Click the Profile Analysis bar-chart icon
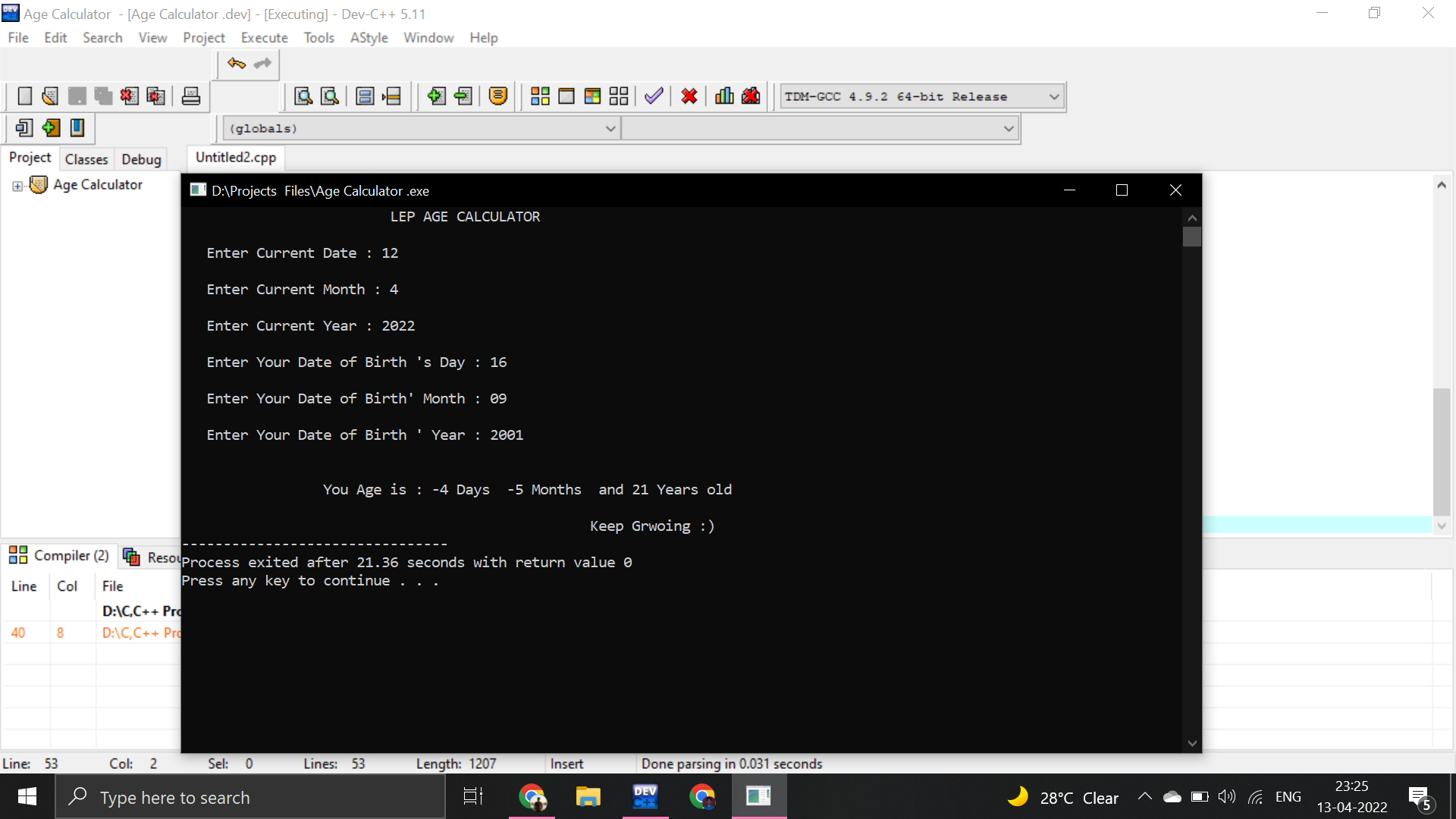The image size is (1456, 819). (723, 96)
